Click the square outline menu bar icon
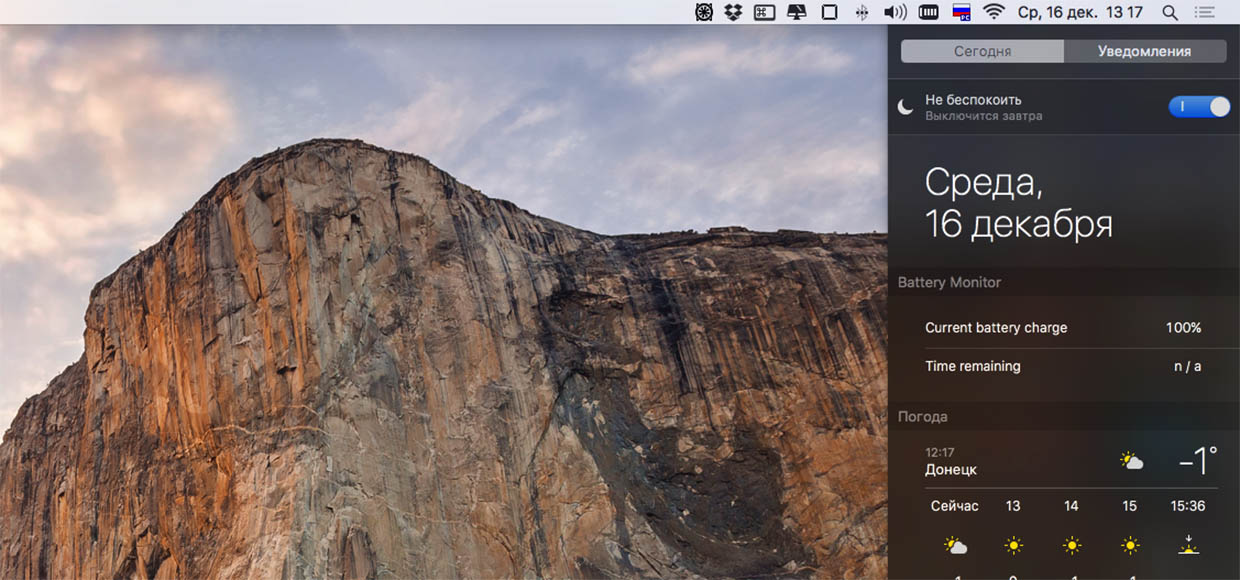This screenshot has width=1240, height=580. pos(829,12)
